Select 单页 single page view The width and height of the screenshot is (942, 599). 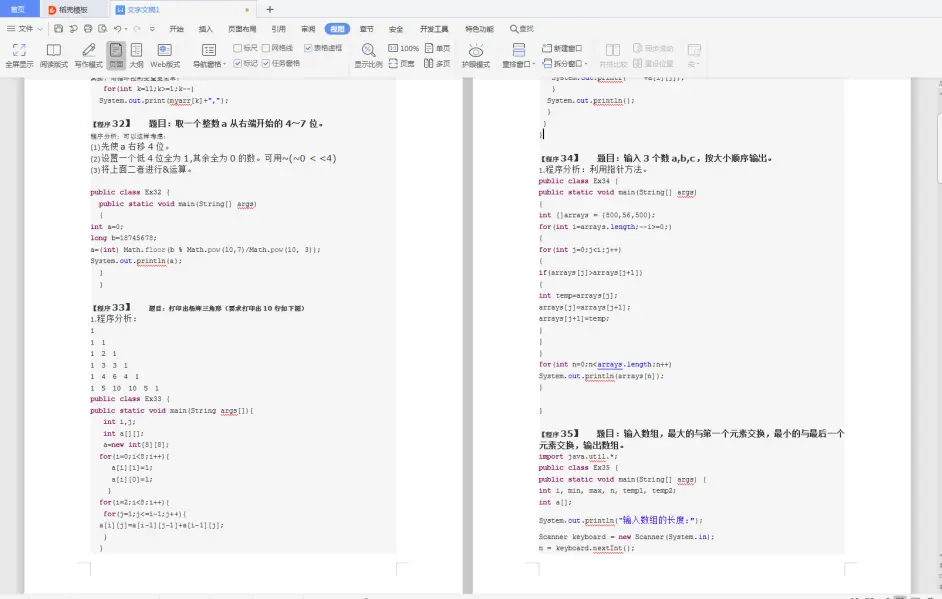pos(437,48)
